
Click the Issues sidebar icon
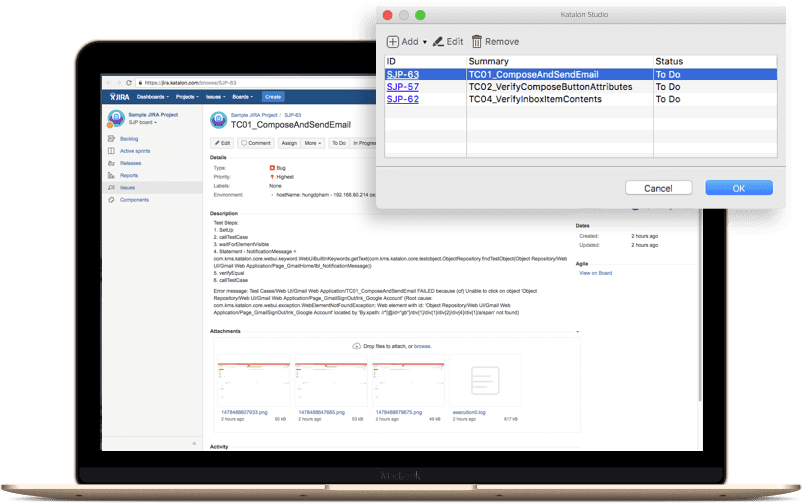click(111, 188)
